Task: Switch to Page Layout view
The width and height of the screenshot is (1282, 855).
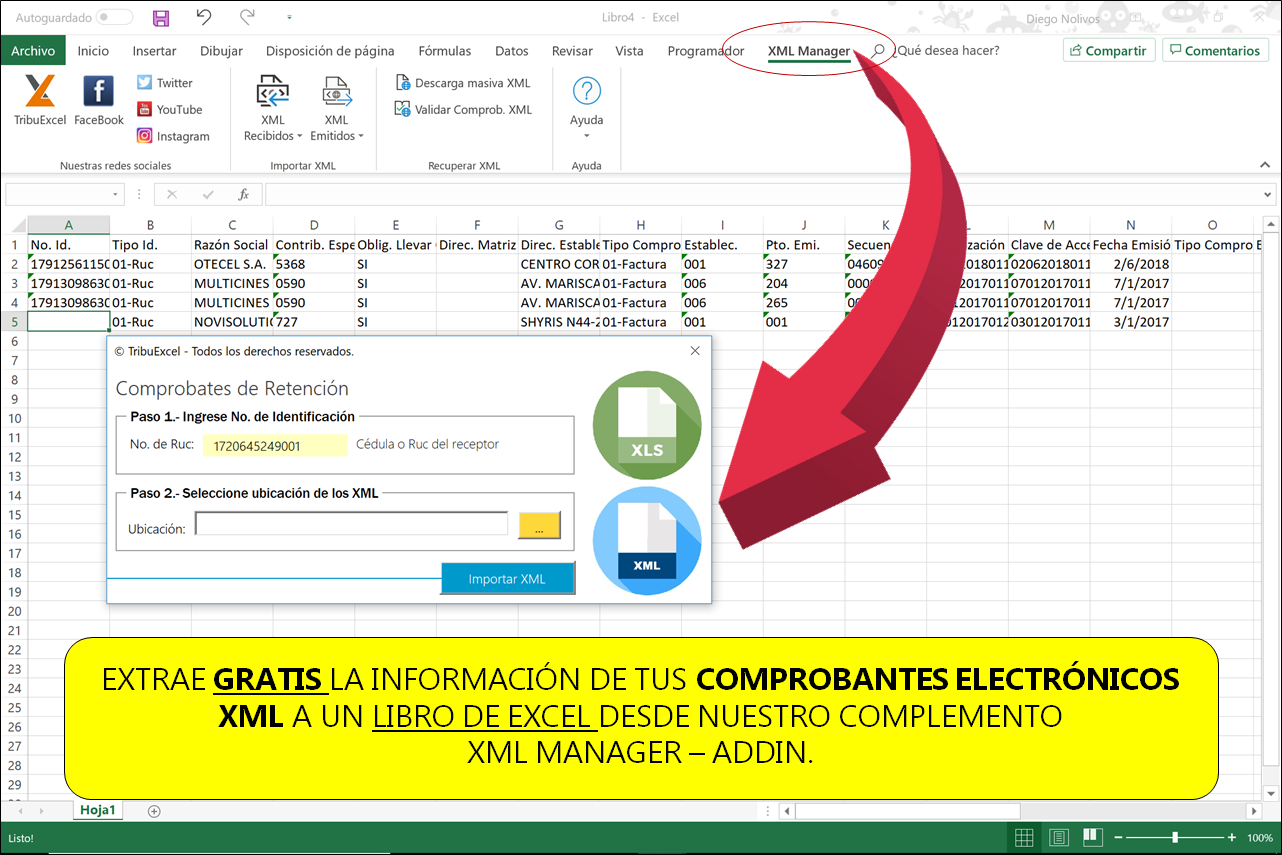Action: [x=1059, y=837]
